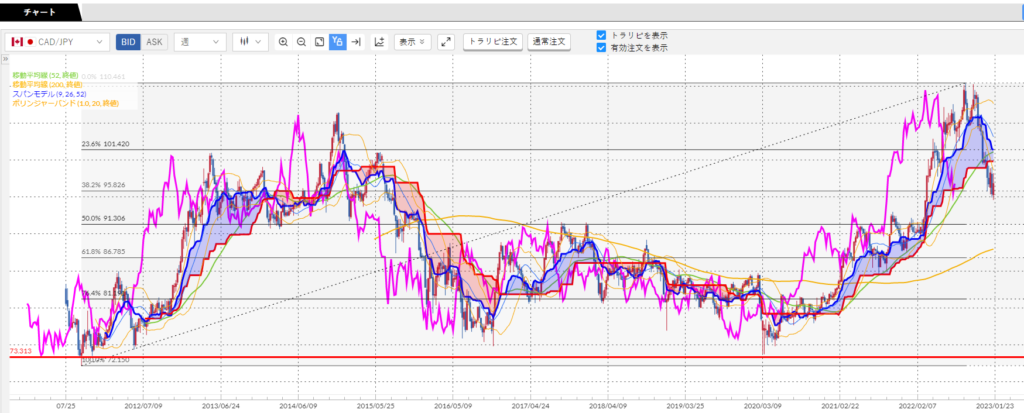Expand the 表示 display menu

411,42
